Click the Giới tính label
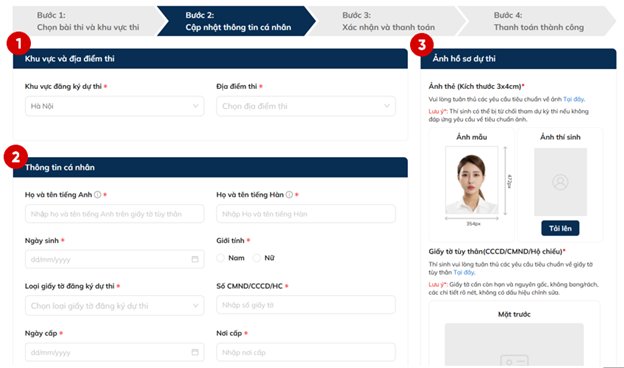Viewport: 624px width, 368px height. coord(230,240)
